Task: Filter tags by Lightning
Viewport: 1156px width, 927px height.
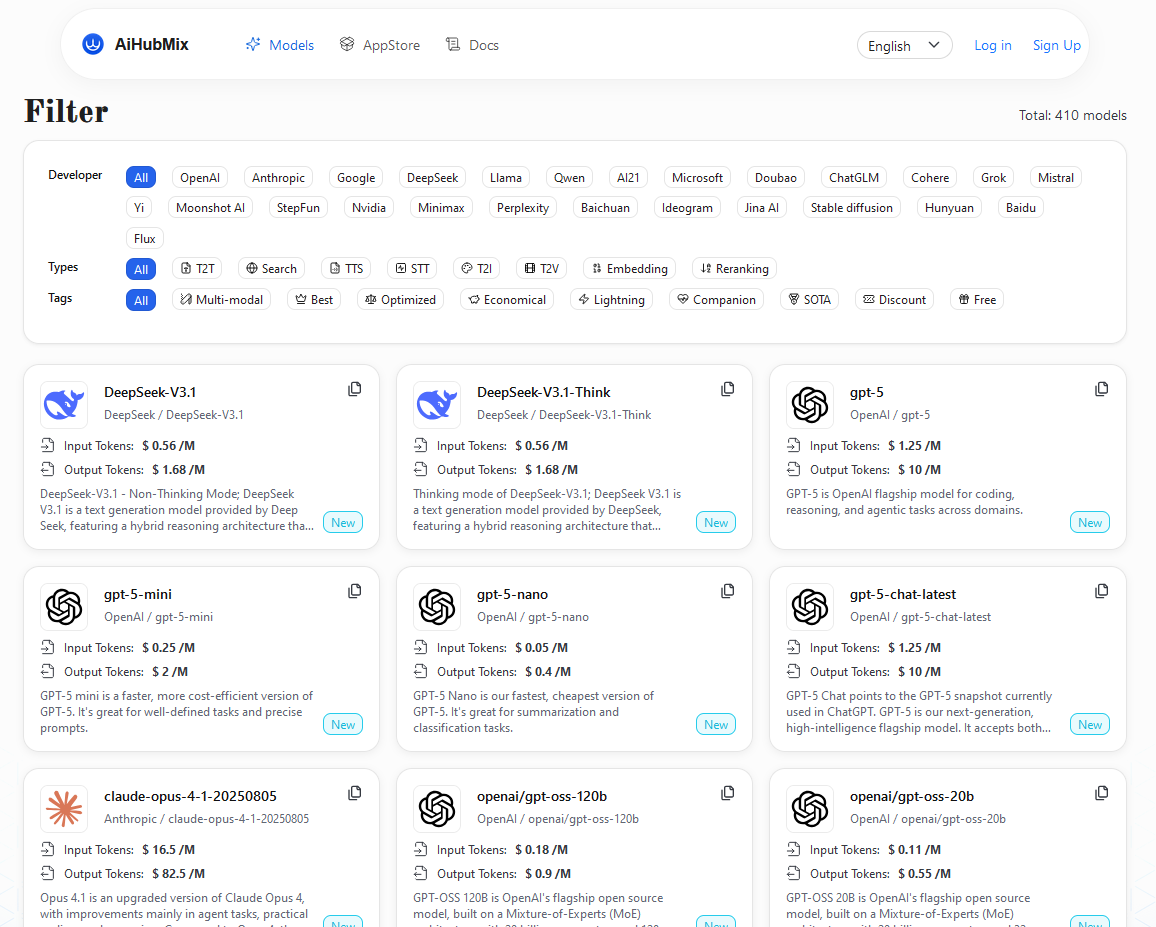Action: 611,299
